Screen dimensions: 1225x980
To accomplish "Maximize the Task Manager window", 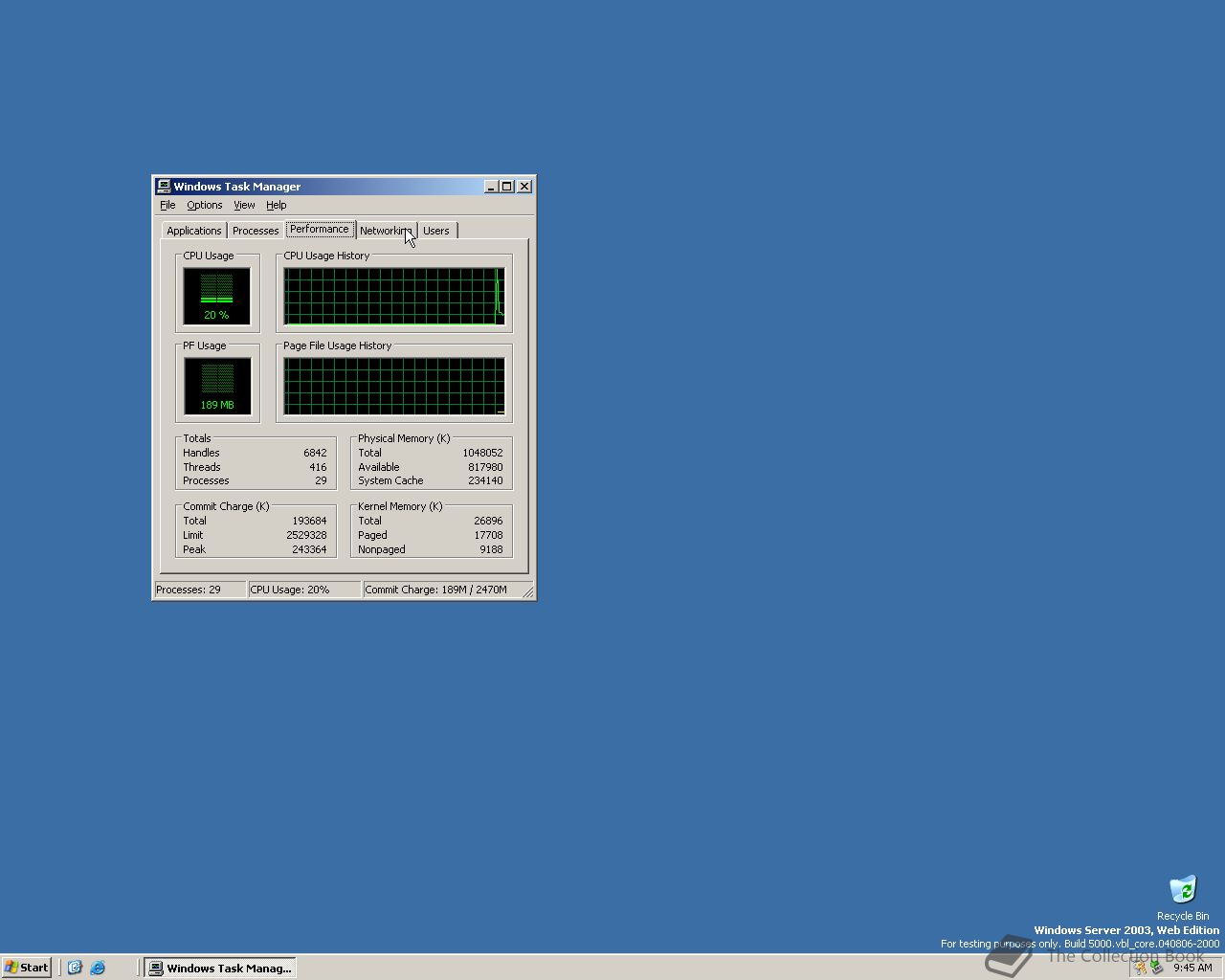I will pos(506,187).
